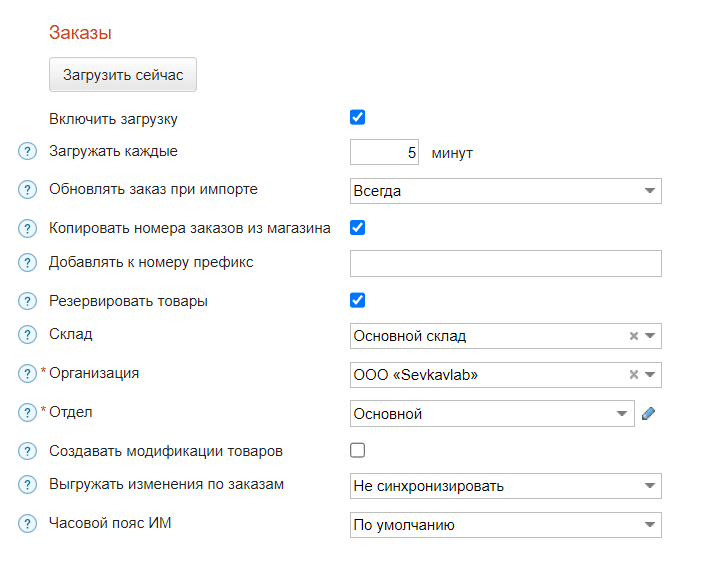
Task: Open help for 'Часовой пояс ИМ'
Action: point(27,524)
